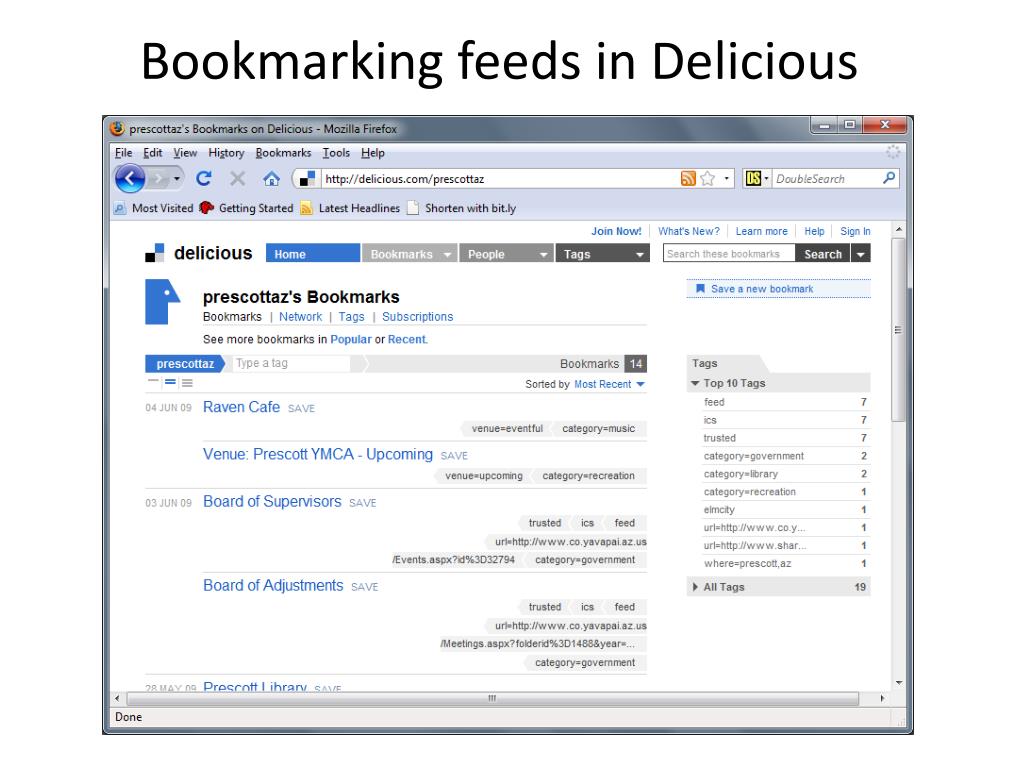1024x768 pixels.
Task: Click Shorten with bit.ly bookmarklet
Action: [x=462, y=208]
